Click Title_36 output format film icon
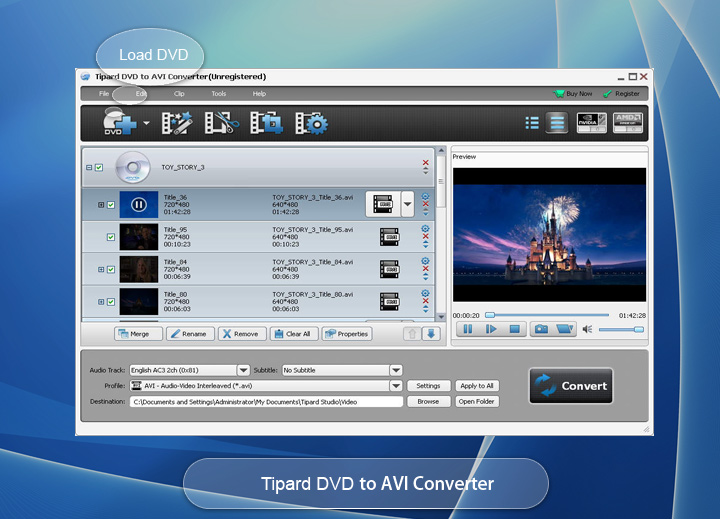The height and width of the screenshot is (519, 720). click(x=383, y=204)
